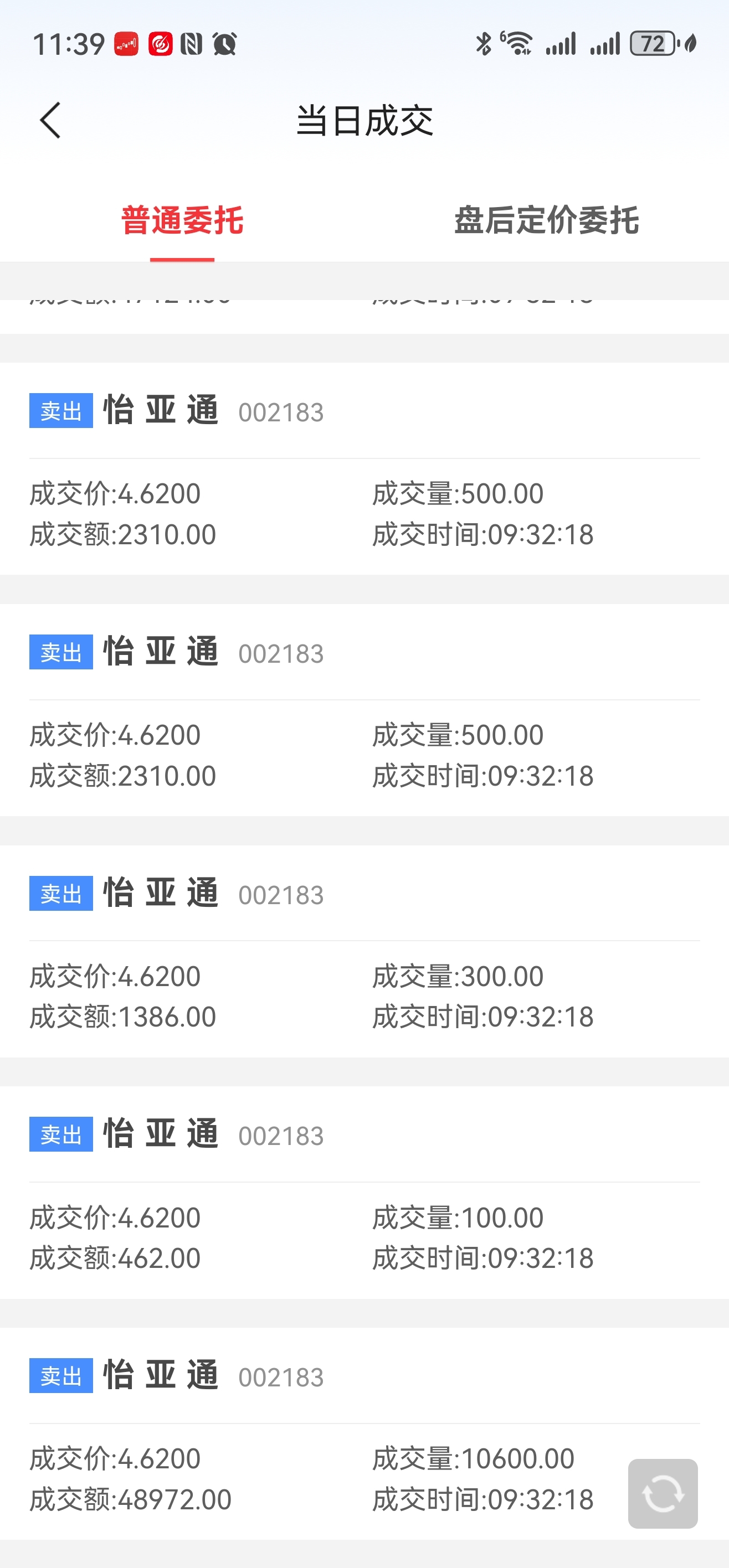Viewport: 729px width, 1568px height.
Task: Select the 普通委托 tab
Action: (182, 220)
